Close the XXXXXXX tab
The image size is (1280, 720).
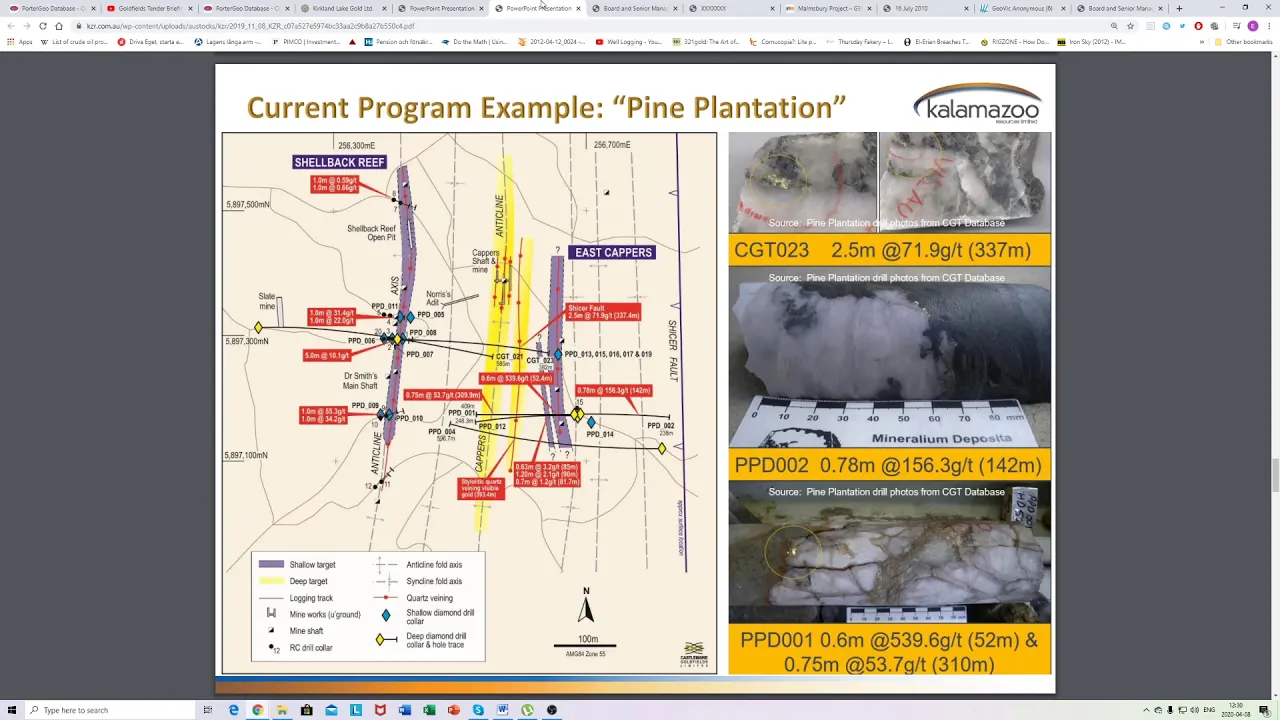click(x=772, y=8)
